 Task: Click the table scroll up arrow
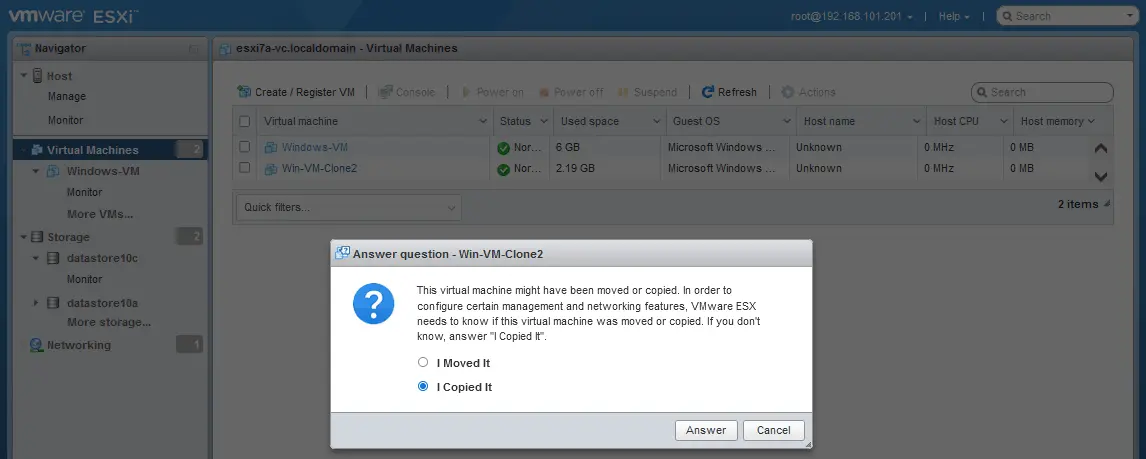pos(1101,148)
